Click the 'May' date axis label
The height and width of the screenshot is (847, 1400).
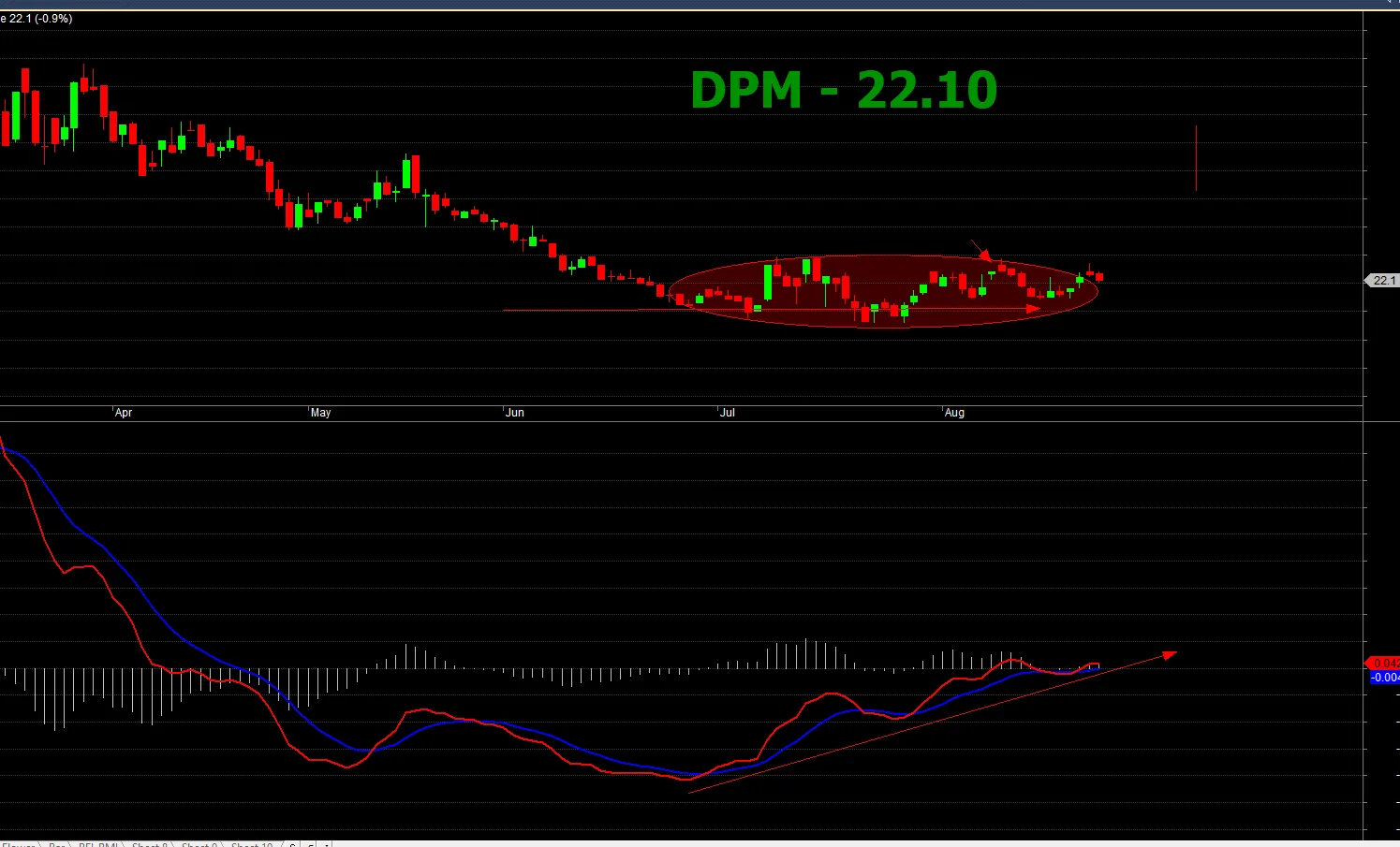click(x=320, y=413)
